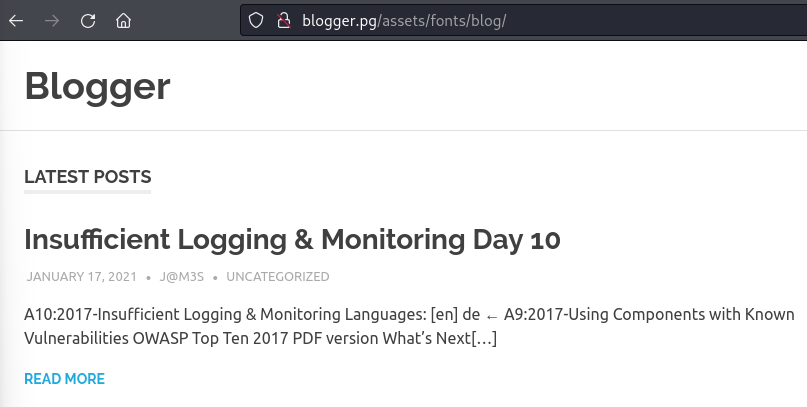The width and height of the screenshot is (807, 407).
Task: Reload the current page
Action: pos(88,21)
